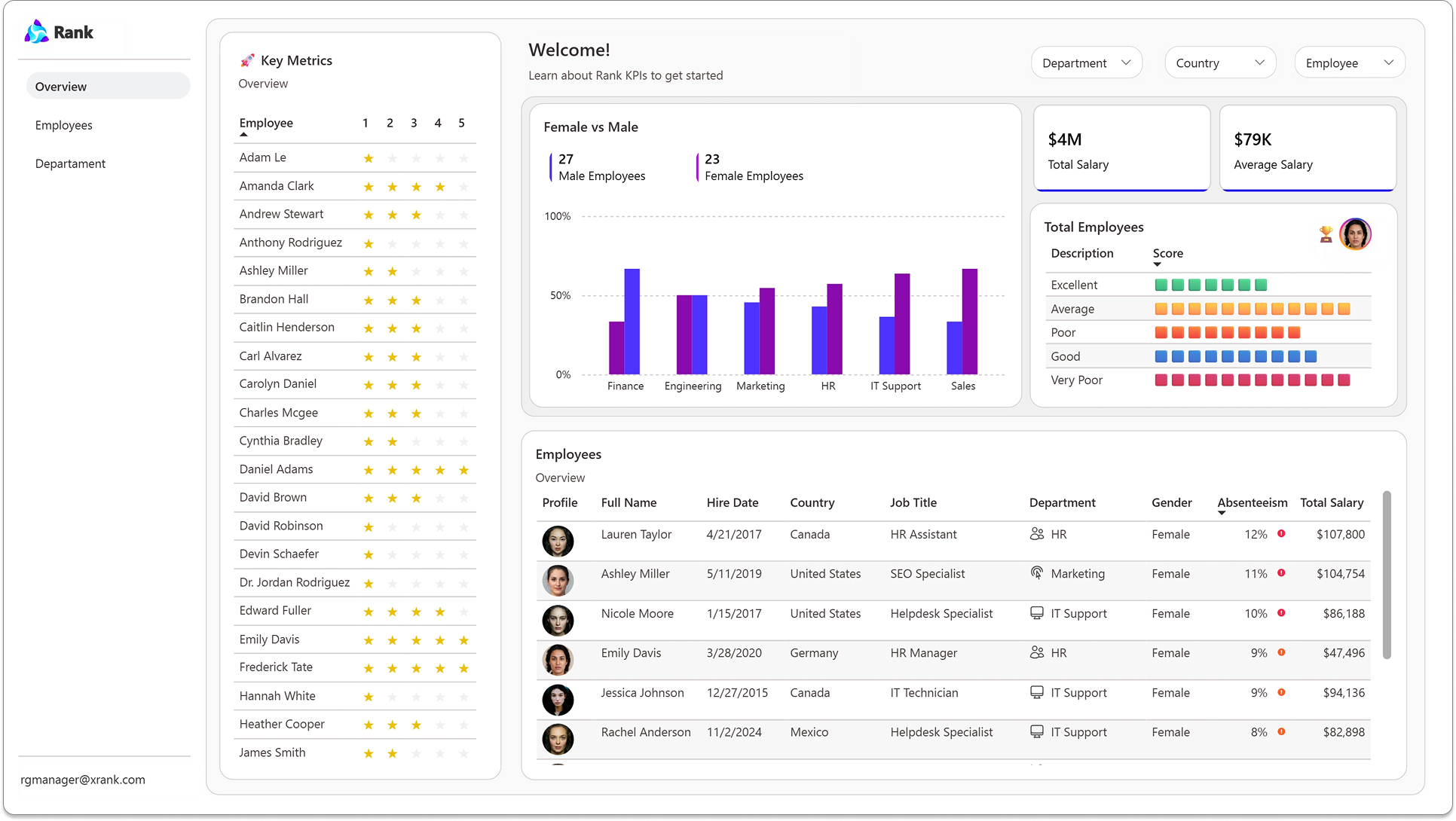Viewport: 1456px width, 821px height.
Task: Click the Marketing megaphone icon for Ashley Miller
Action: pyautogui.click(x=1035, y=573)
